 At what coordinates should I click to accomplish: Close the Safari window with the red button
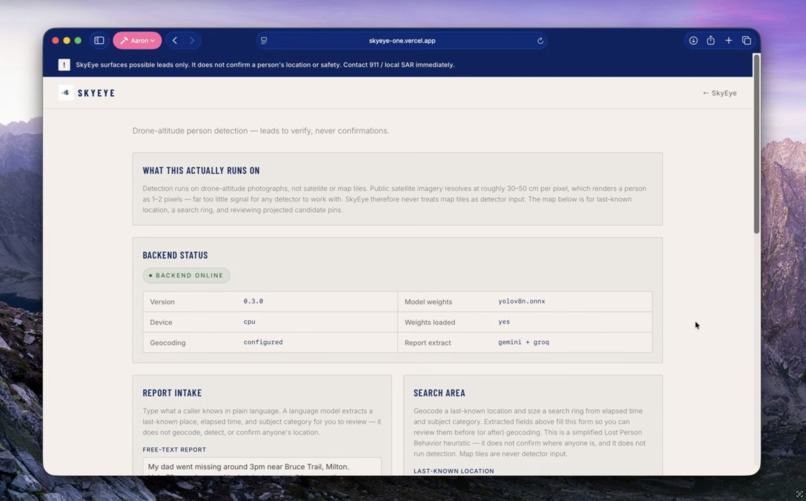pyautogui.click(x=56, y=41)
